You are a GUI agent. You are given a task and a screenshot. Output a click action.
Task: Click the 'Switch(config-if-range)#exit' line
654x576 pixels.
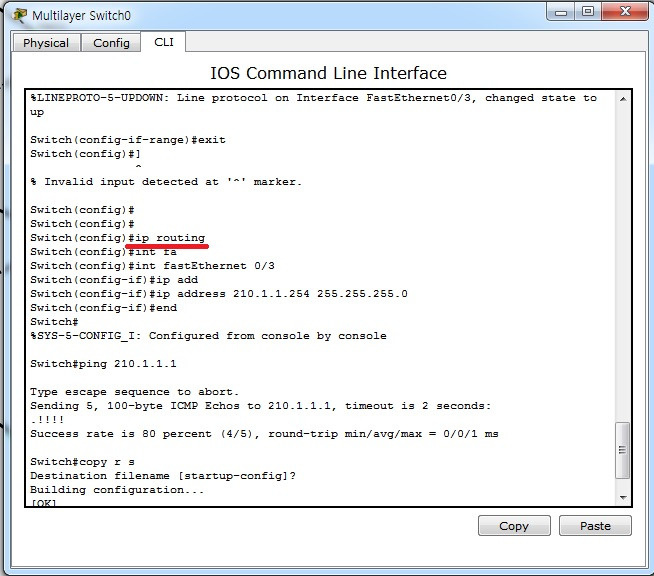[128, 140]
